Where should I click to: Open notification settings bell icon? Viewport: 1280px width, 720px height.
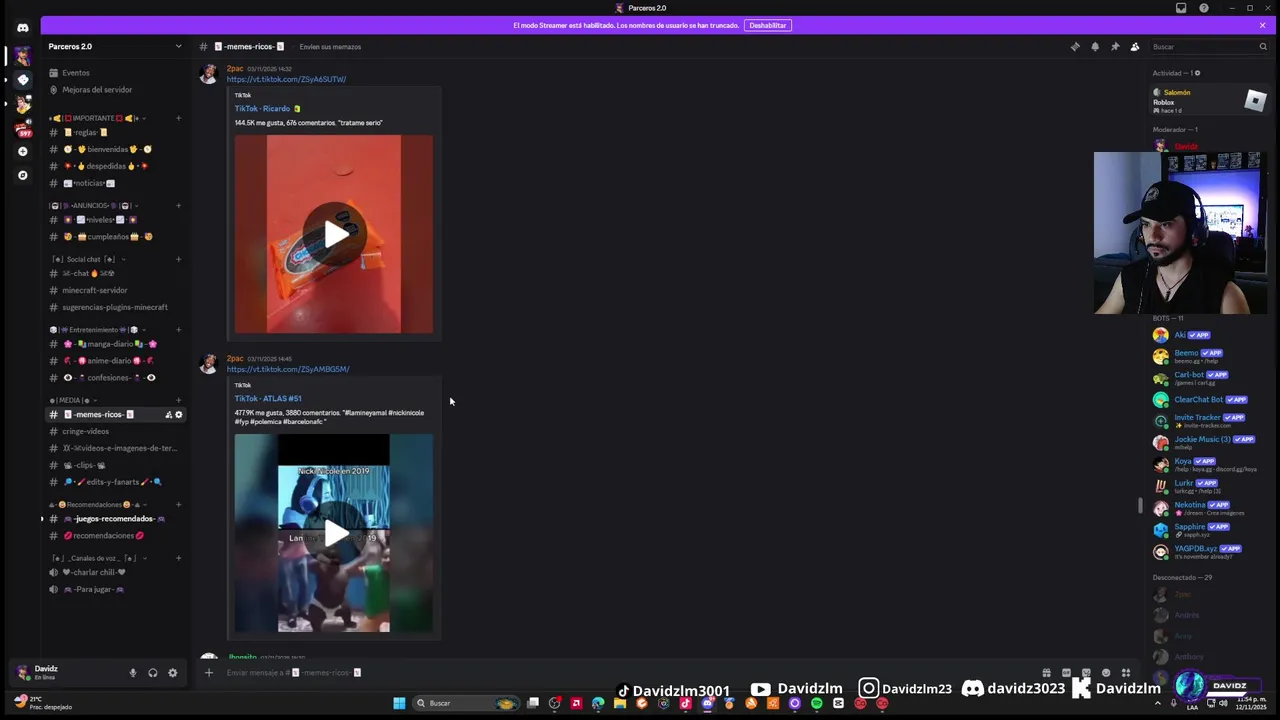click(1095, 47)
